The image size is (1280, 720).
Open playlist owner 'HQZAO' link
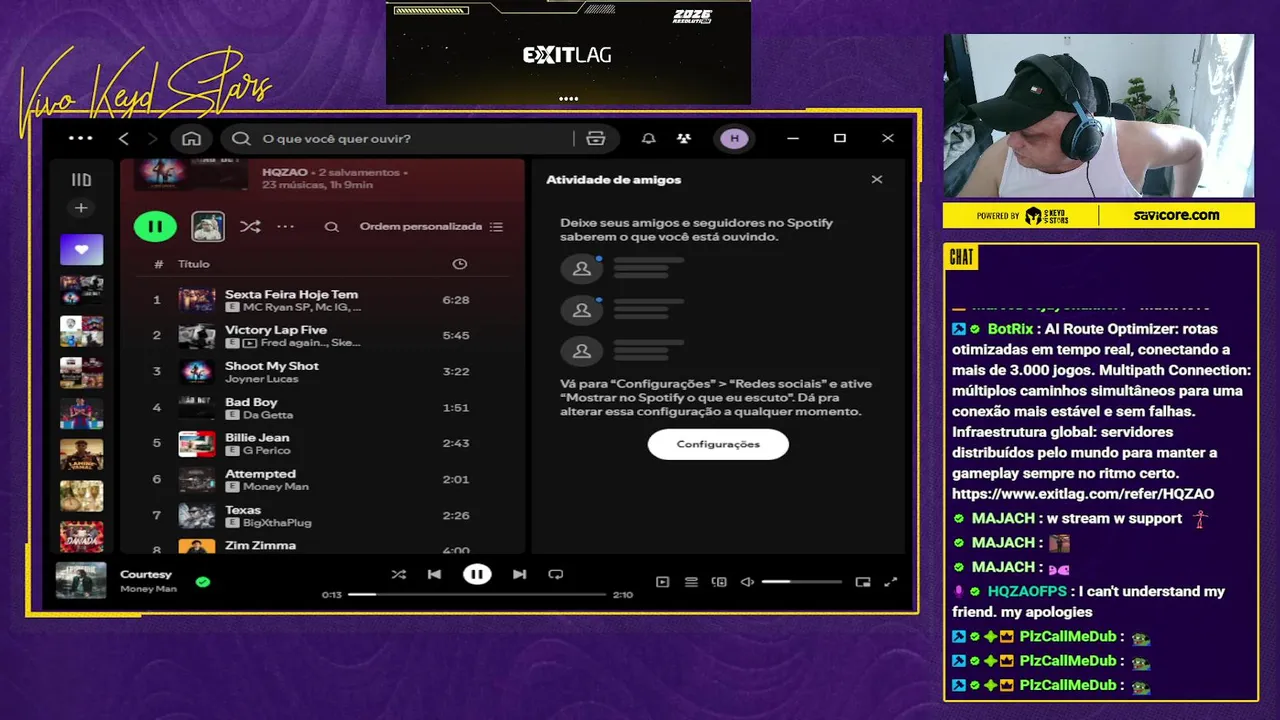point(285,172)
